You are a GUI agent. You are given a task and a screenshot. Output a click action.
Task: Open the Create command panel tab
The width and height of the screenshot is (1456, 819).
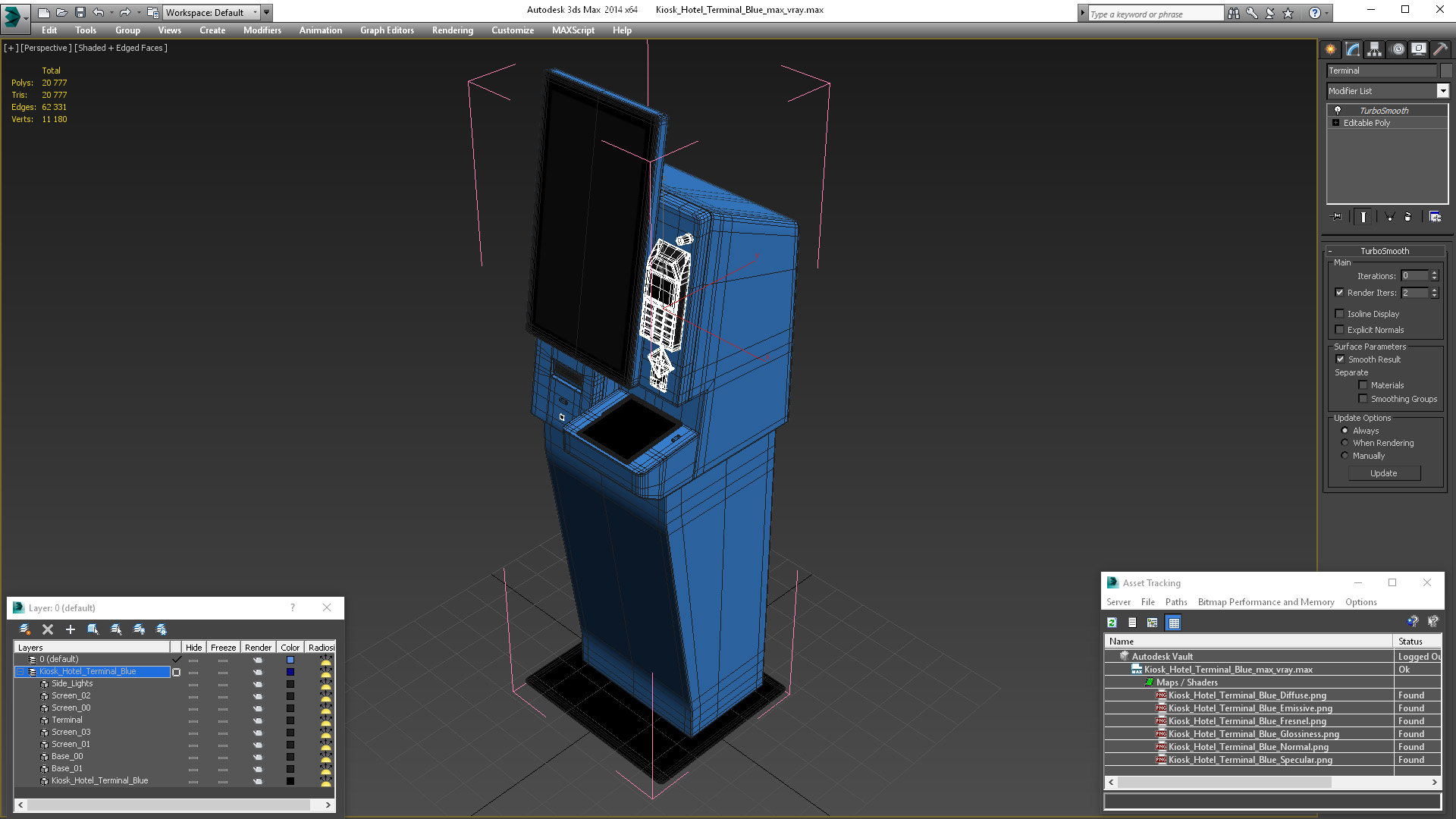pyautogui.click(x=1331, y=49)
